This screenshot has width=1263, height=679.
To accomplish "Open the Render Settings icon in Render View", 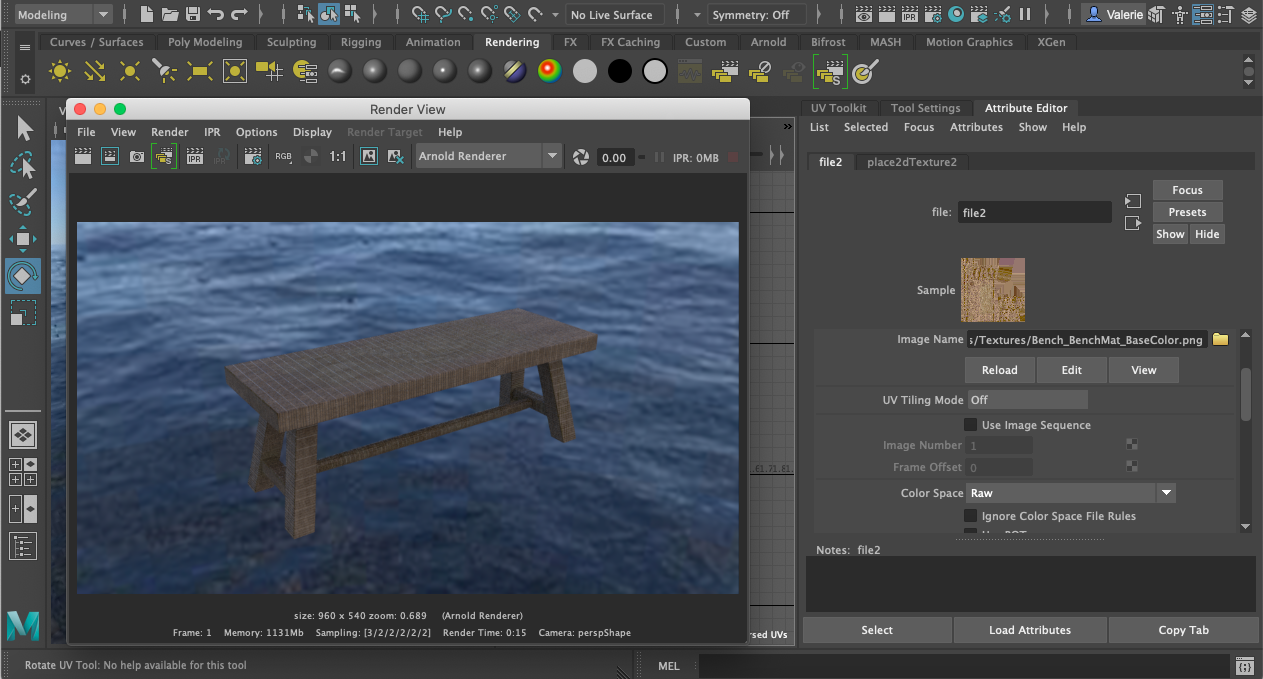I will click(x=253, y=156).
